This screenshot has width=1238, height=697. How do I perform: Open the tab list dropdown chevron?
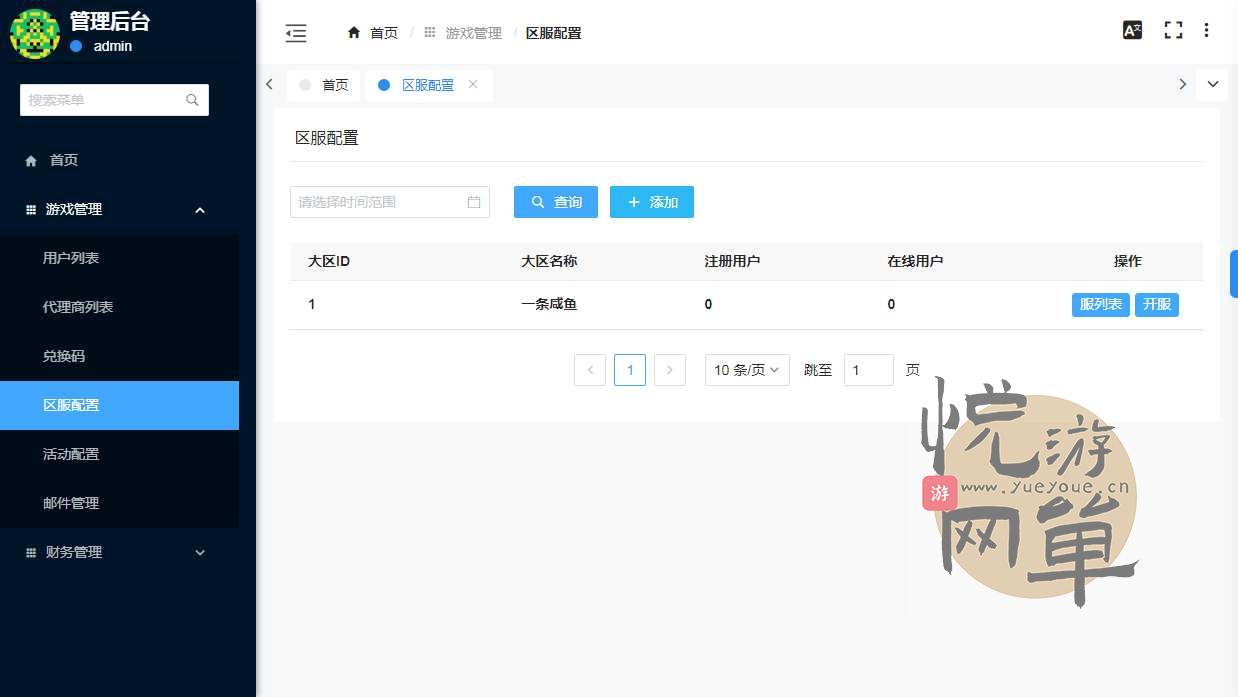[x=1212, y=84]
